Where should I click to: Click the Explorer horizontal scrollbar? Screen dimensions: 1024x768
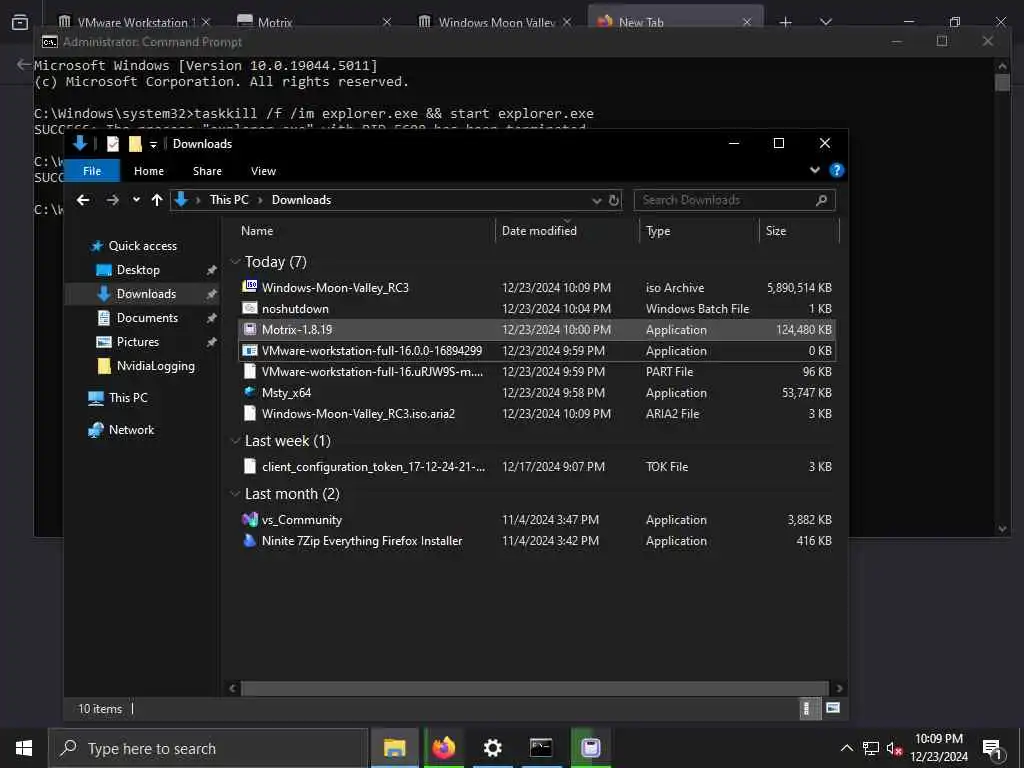(x=534, y=688)
